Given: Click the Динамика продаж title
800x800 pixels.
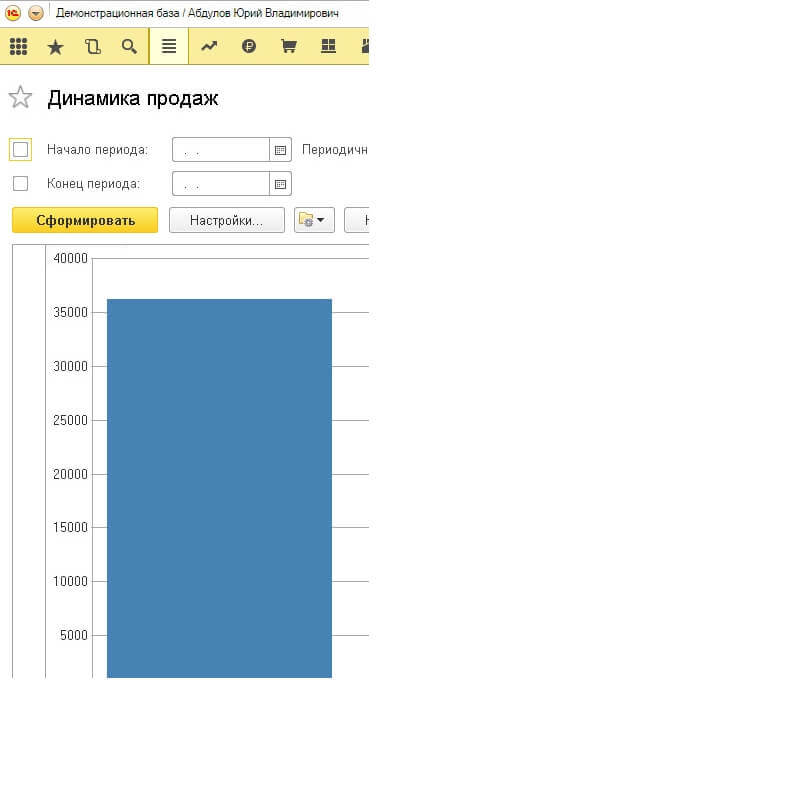Looking at the screenshot, I should (x=133, y=98).
